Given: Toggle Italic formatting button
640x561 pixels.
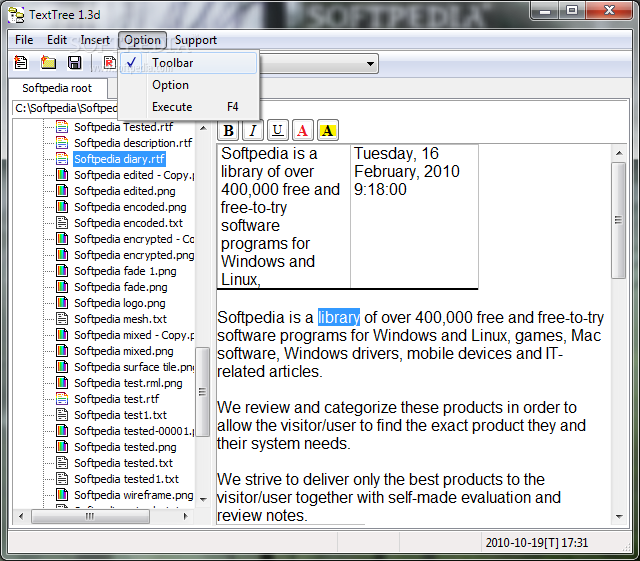Looking at the screenshot, I should tap(253, 131).
